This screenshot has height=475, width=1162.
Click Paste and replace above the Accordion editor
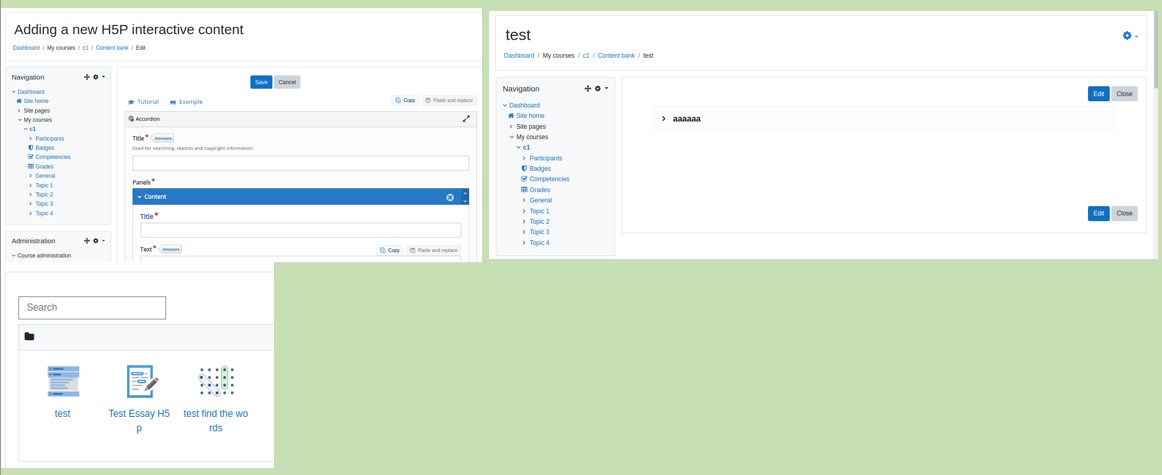pyautogui.click(x=449, y=100)
